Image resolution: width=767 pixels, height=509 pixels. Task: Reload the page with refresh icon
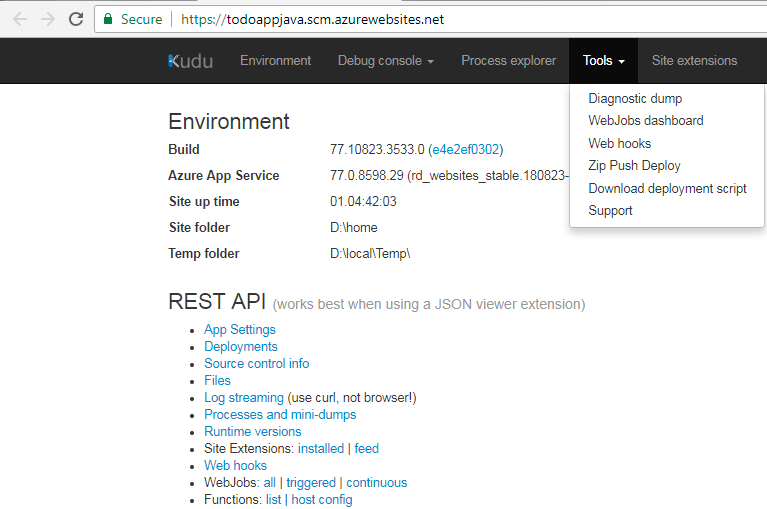pos(76,19)
